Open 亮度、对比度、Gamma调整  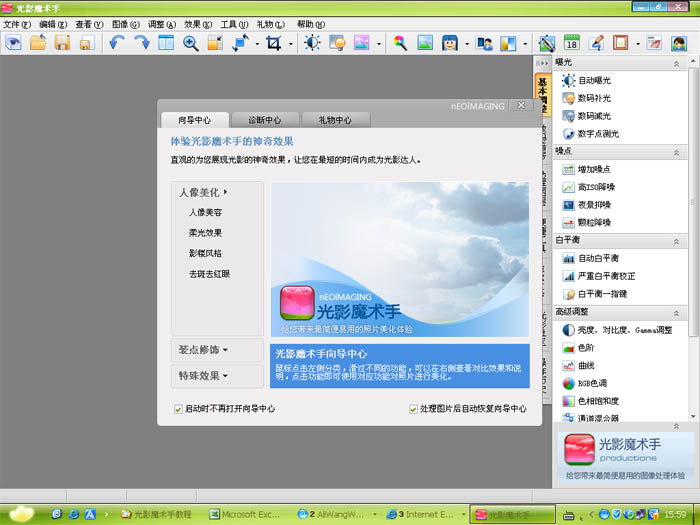click(617, 330)
